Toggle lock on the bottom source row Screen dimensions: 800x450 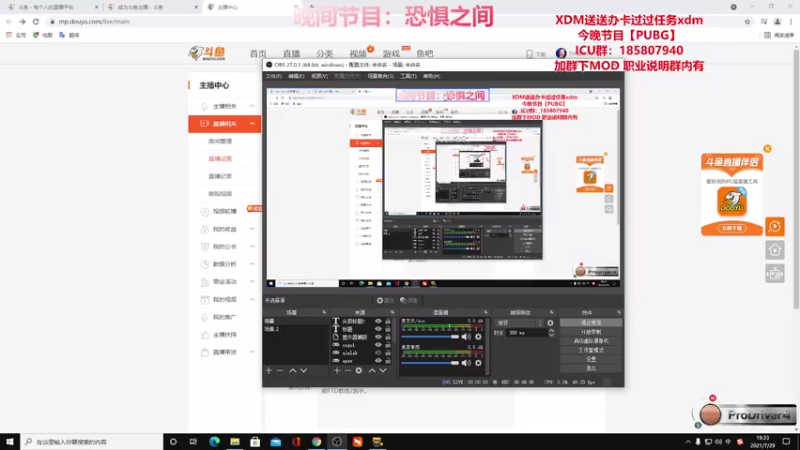(388, 361)
